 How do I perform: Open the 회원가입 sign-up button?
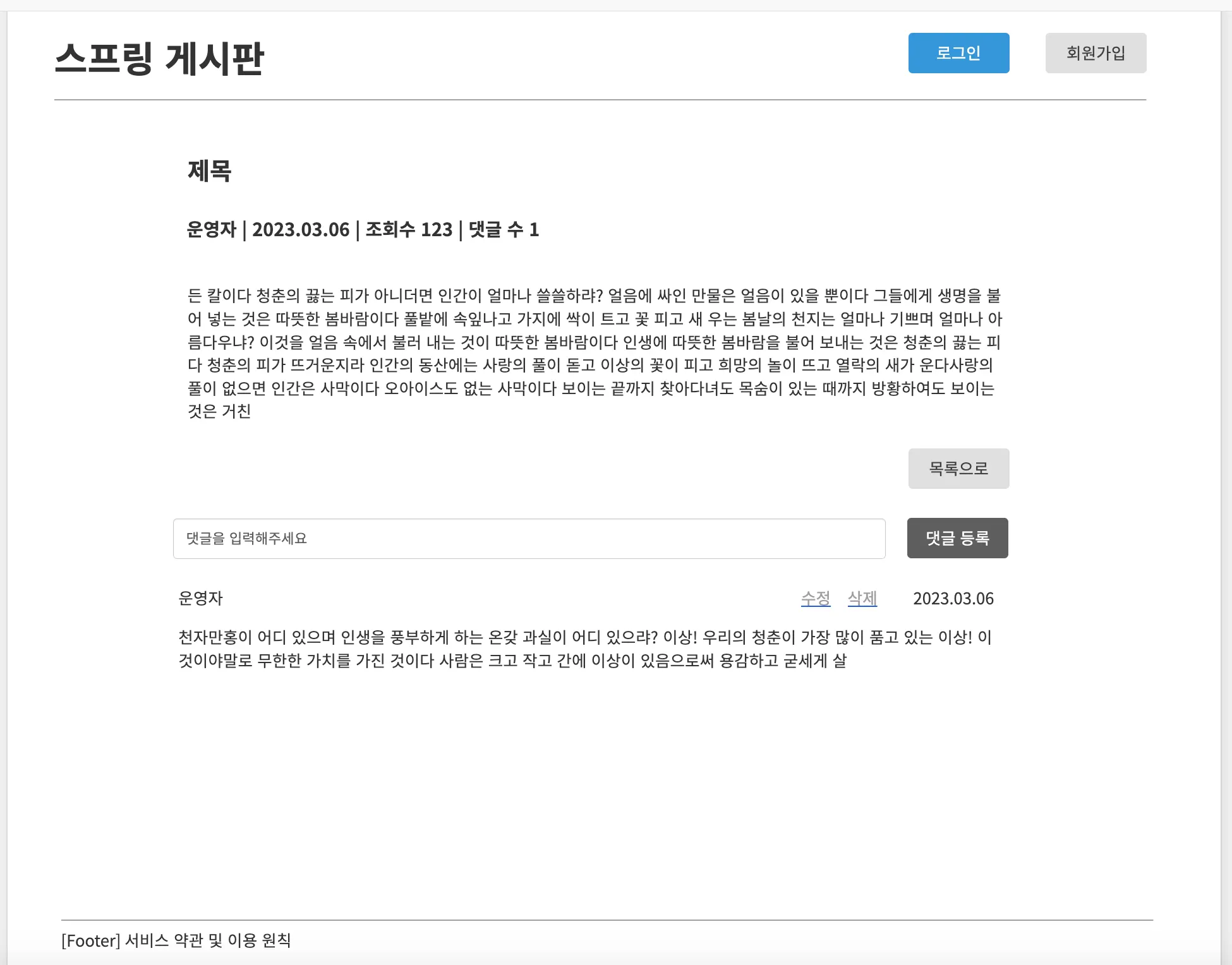(x=1096, y=53)
